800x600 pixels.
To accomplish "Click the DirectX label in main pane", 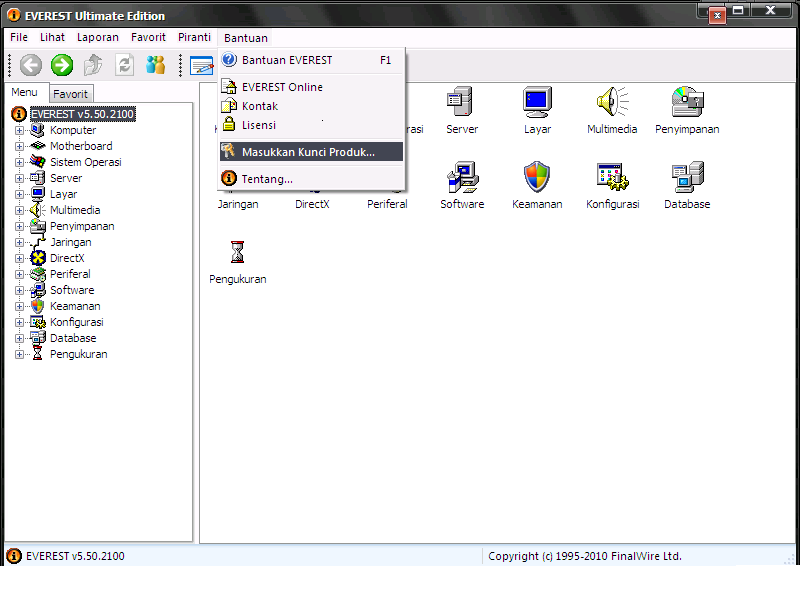I will click(x=312, y=204).
